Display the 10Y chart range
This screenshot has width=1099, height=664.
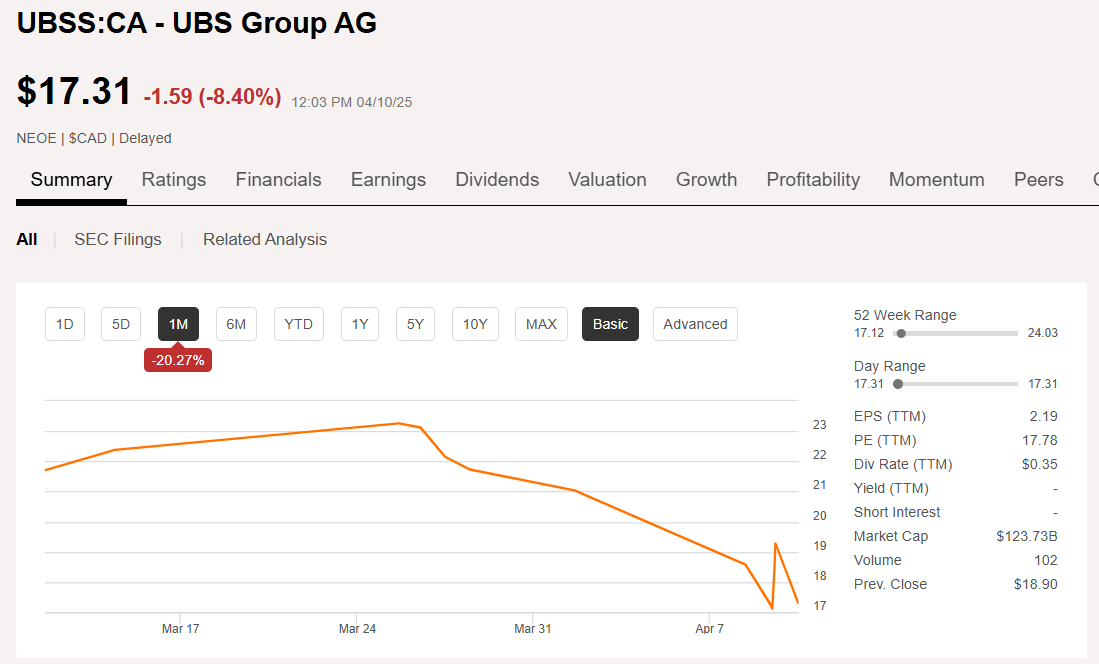point(475,323)
